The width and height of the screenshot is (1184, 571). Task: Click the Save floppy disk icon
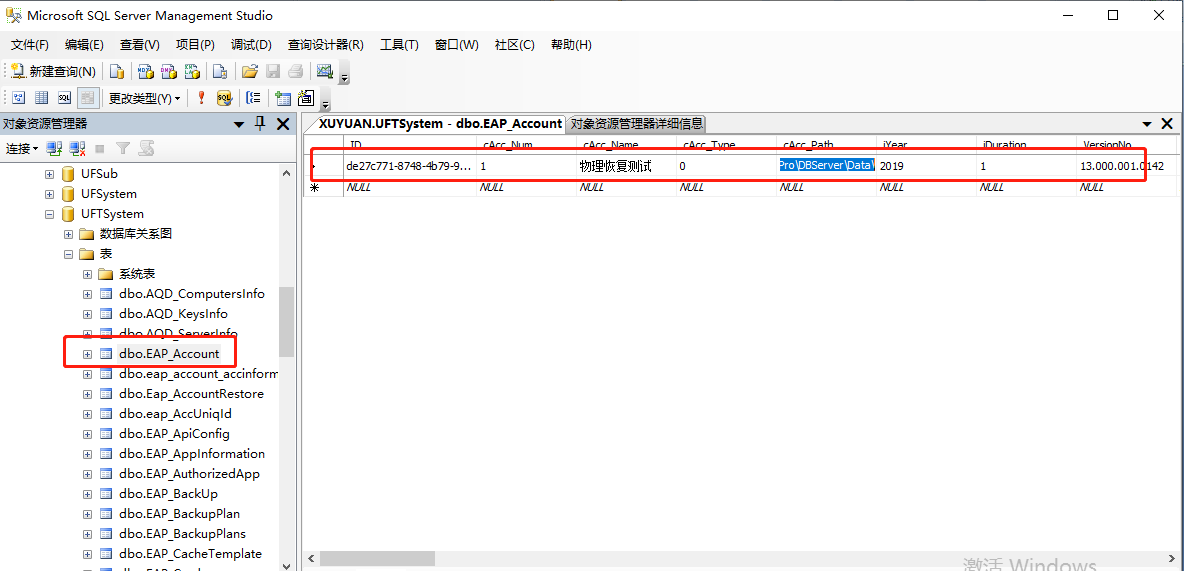[273, 72]
